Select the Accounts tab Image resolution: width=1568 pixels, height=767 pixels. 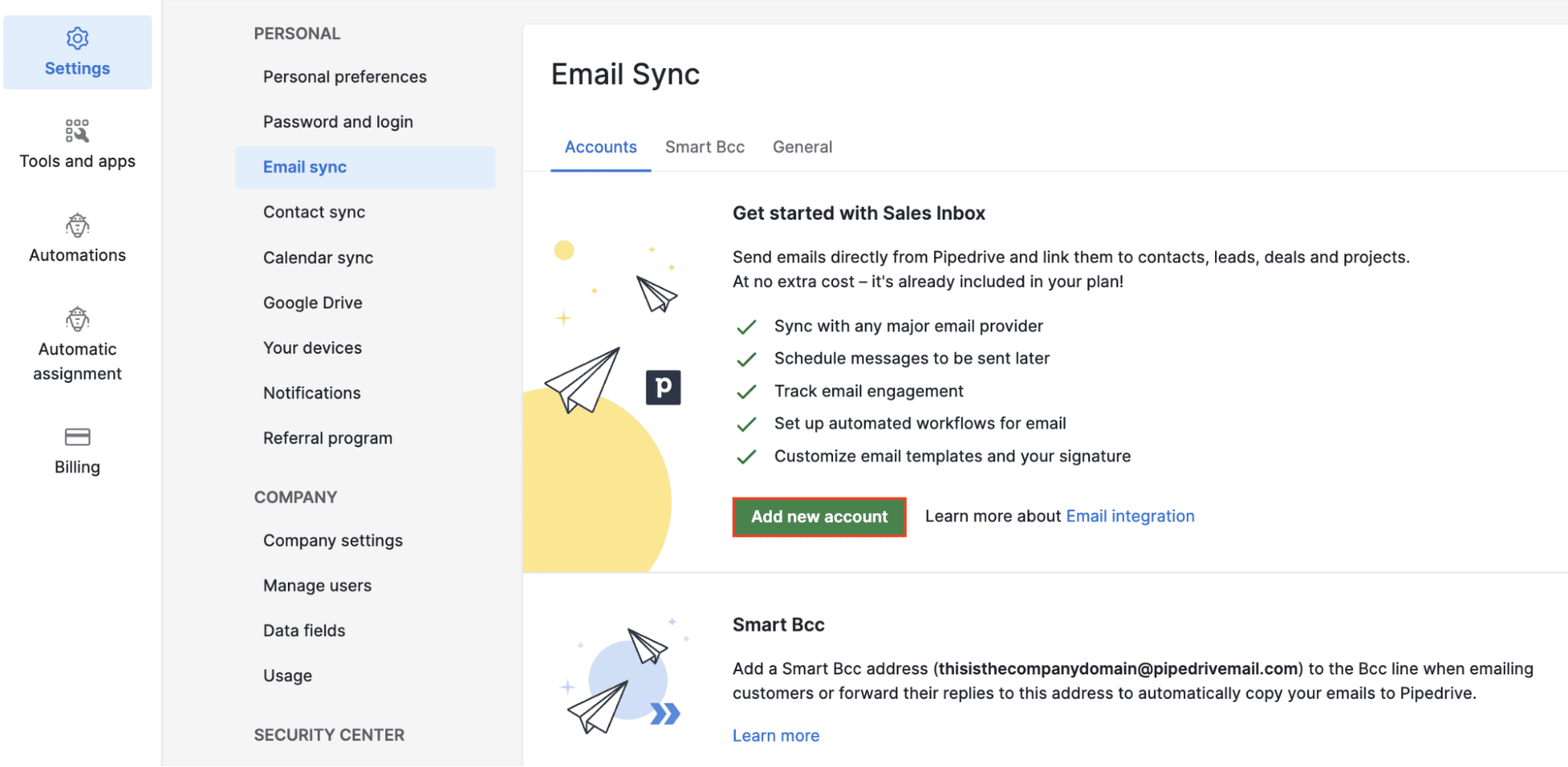(600, 147)
